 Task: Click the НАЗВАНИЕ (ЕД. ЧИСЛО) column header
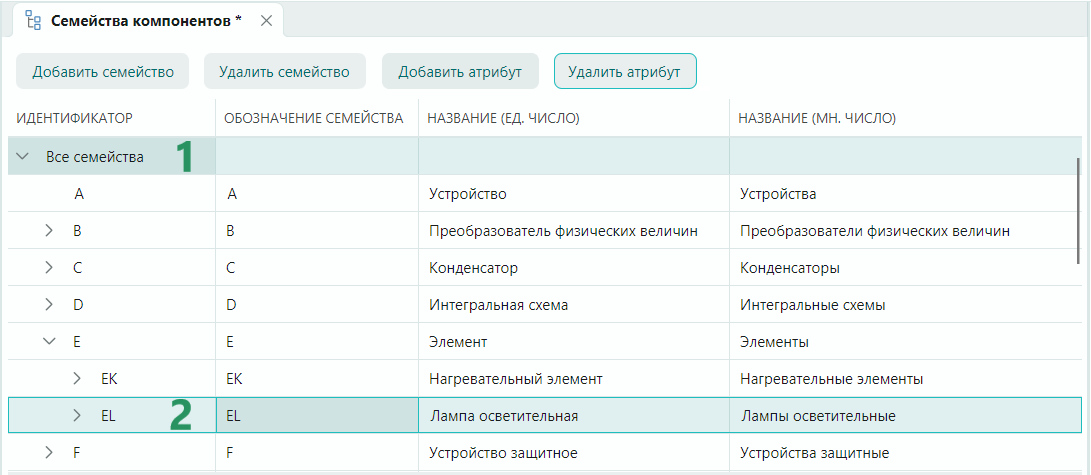tap(503, 119)
